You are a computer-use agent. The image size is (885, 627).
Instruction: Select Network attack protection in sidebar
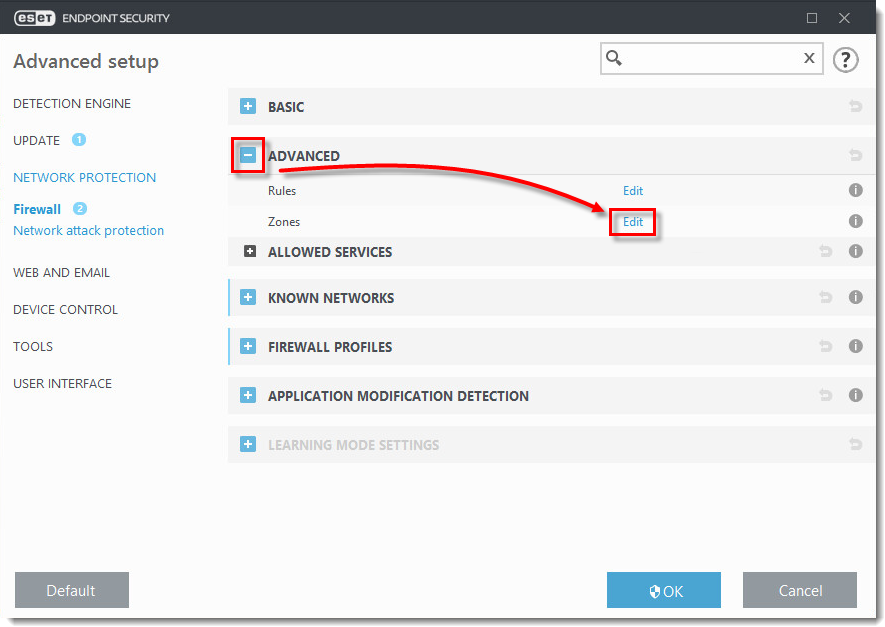pyautogui.click(x=88, y=231)
